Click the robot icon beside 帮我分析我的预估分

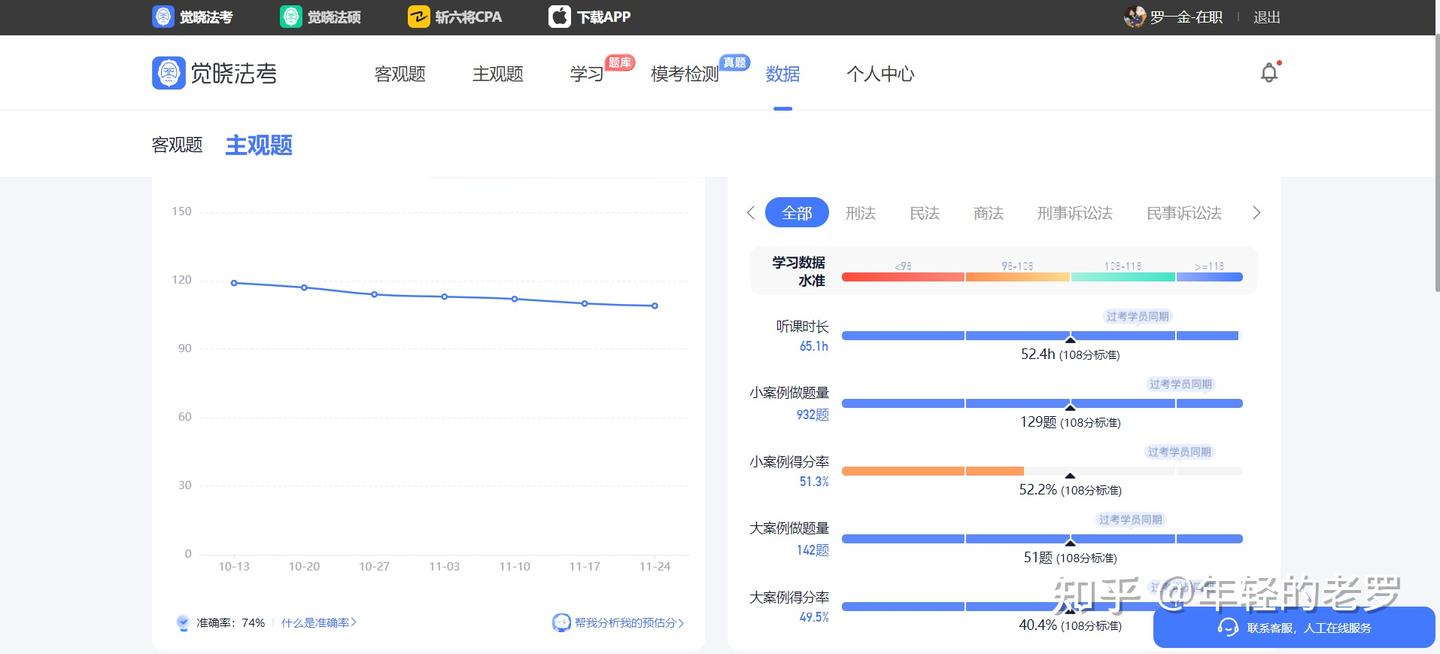tap(561, 623)
